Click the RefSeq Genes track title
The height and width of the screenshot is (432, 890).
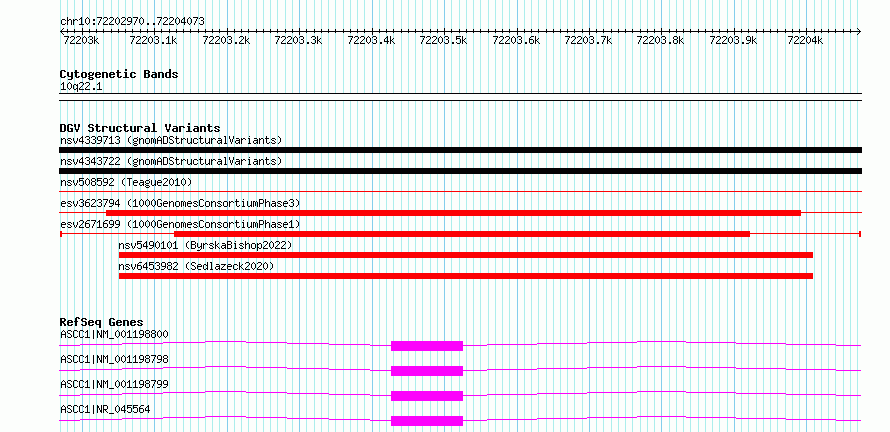pos(102,322)
